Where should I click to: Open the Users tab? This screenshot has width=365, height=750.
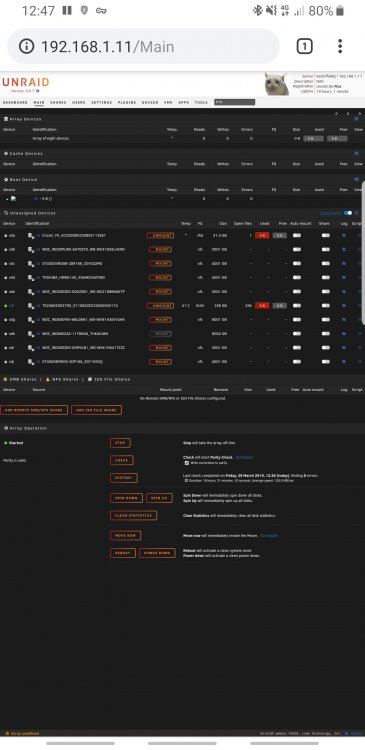pyautogui.click(x=78, y=102)
